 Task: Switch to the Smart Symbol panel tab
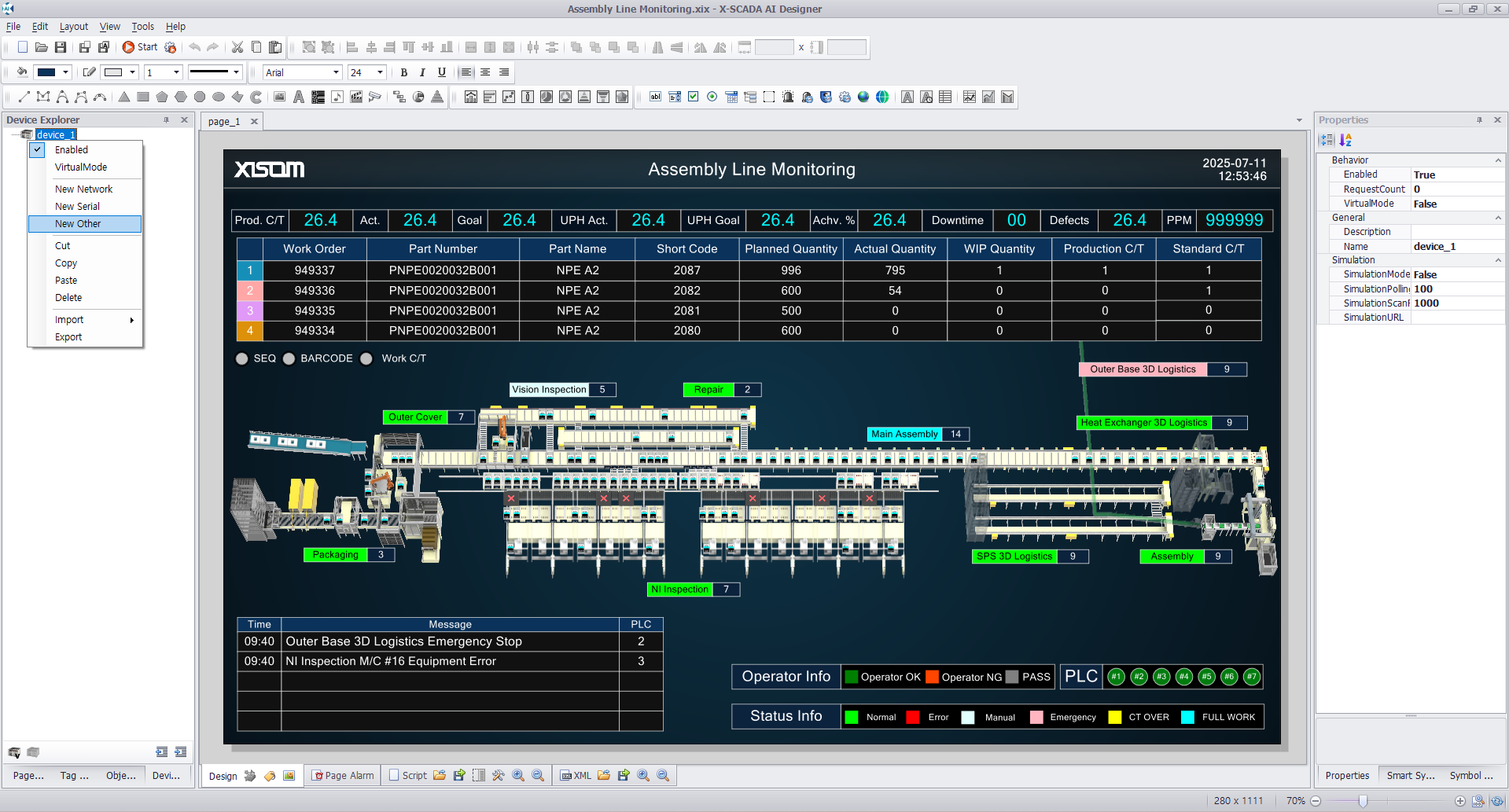coord(1410,776)
